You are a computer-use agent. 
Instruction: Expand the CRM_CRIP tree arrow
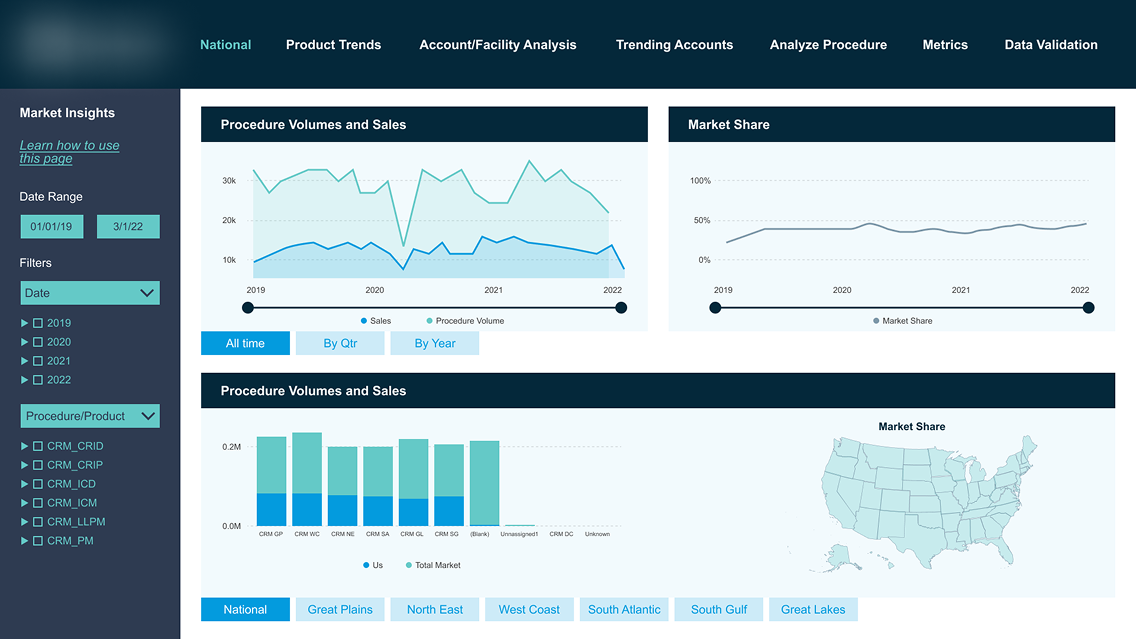pos(25,465)
